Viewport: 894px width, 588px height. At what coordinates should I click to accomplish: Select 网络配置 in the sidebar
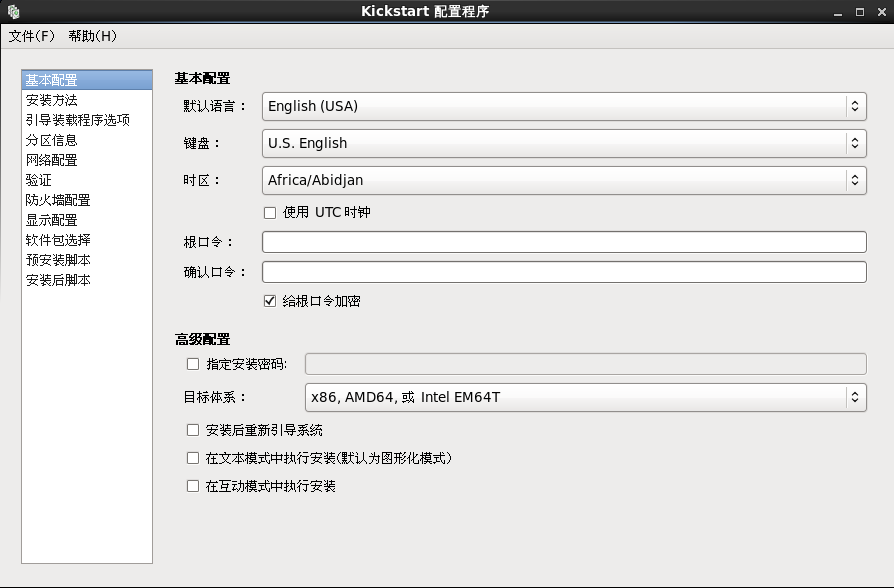(x=87, y=160)
